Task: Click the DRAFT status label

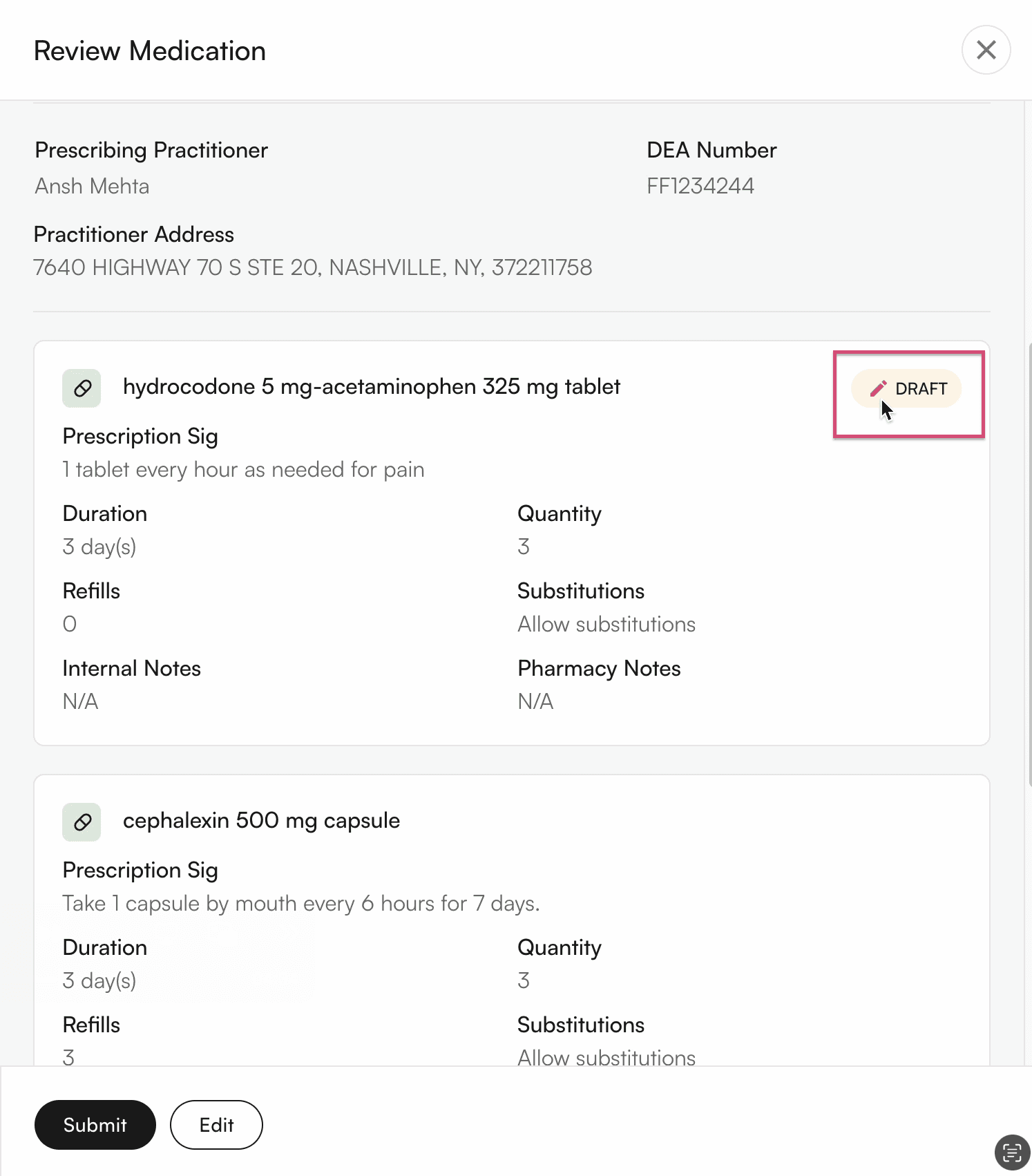Action: [x=921, y=389]
